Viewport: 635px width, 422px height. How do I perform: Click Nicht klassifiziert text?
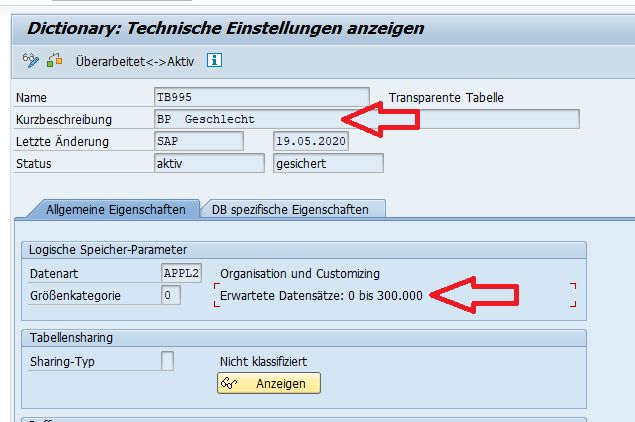tap(263, 361)
